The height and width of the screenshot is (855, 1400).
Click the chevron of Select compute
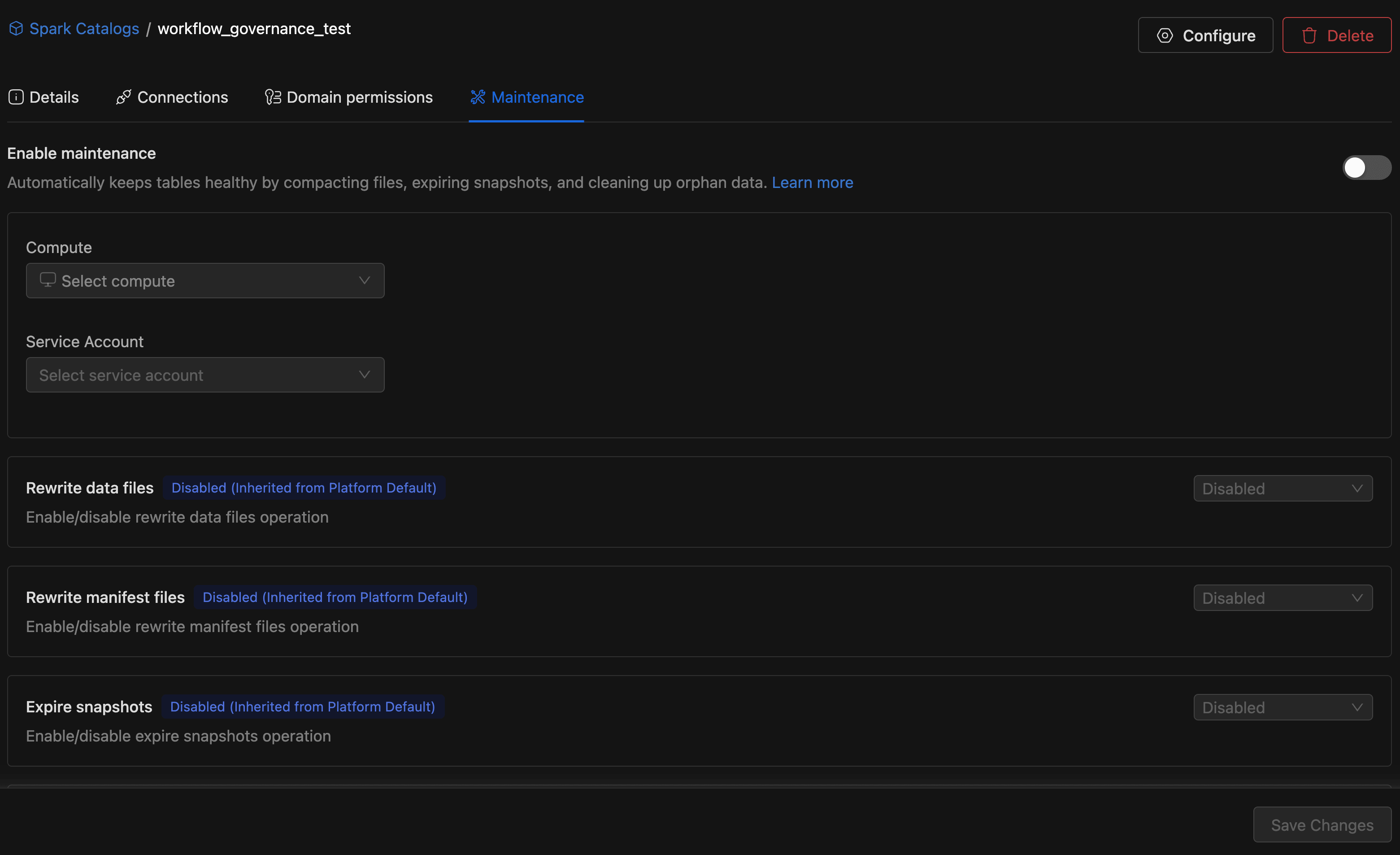click(x=364, y=280)
